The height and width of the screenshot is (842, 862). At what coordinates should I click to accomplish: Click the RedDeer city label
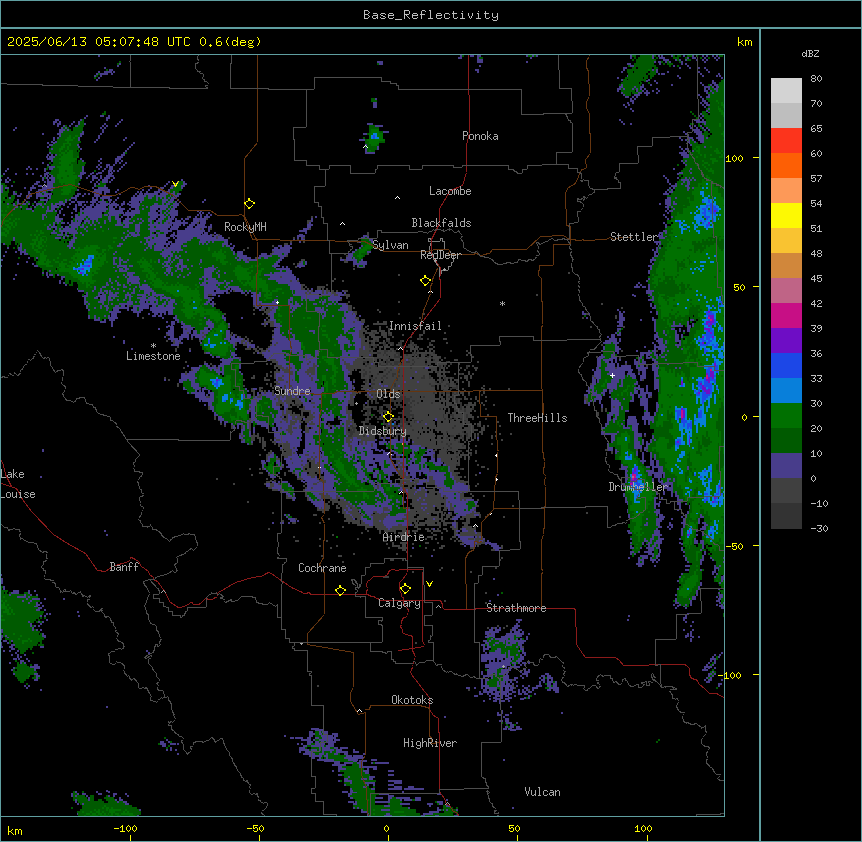click(x=441, y=256)
